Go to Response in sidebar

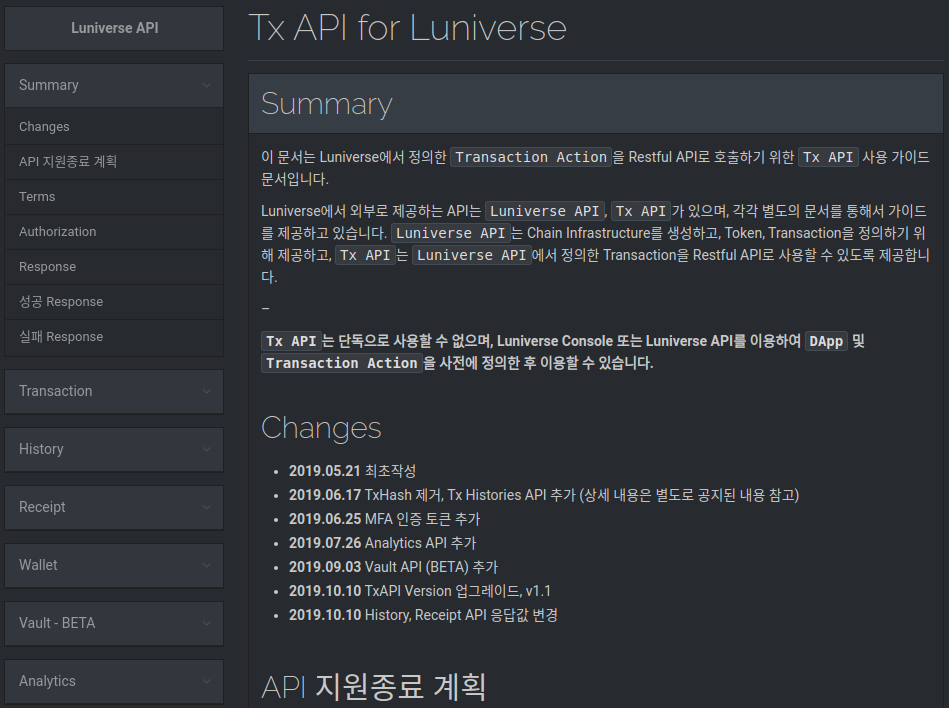click(x=114, y=267)
